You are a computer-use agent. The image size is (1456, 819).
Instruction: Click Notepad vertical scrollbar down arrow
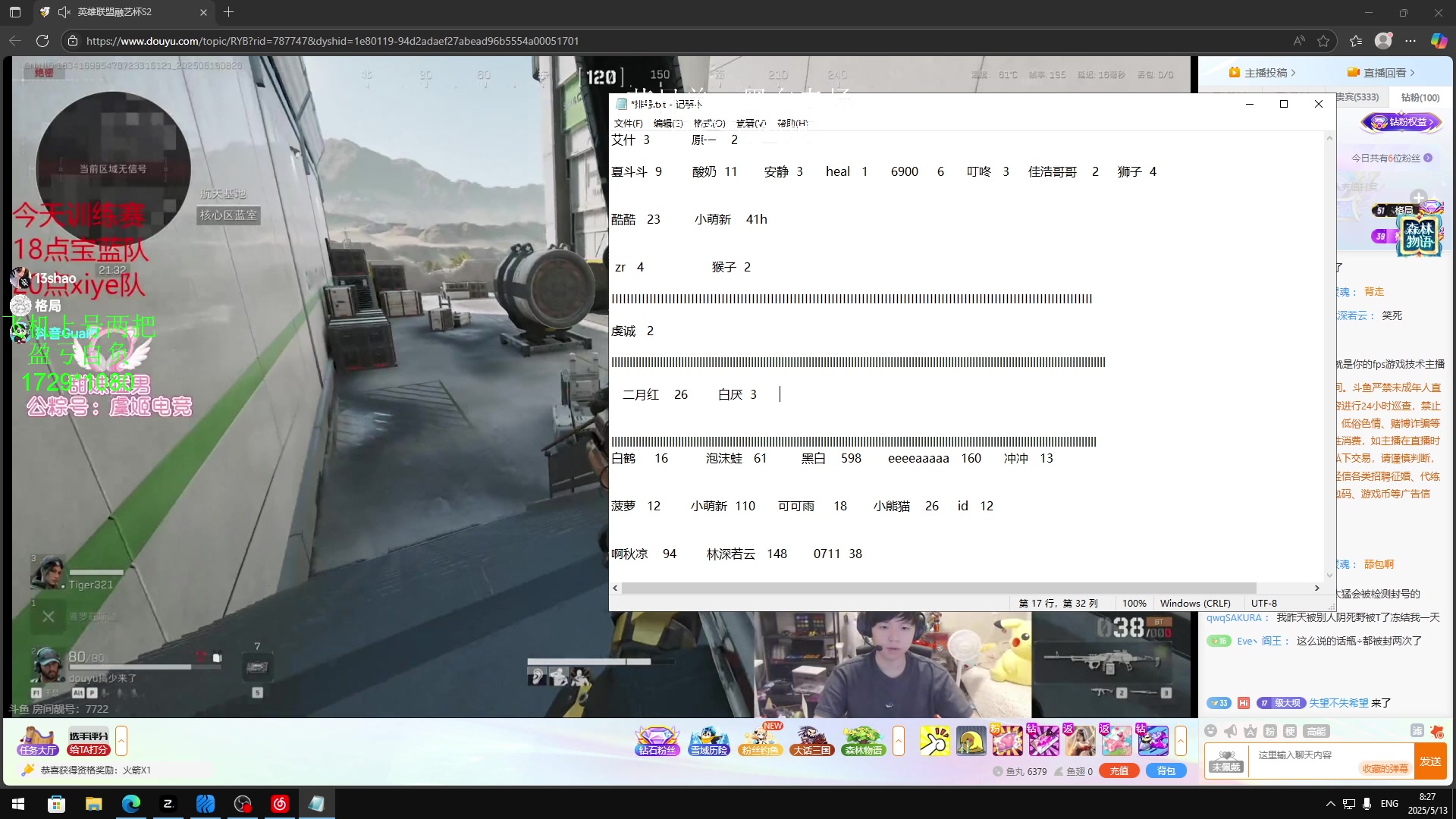(x=1329, y=576)
